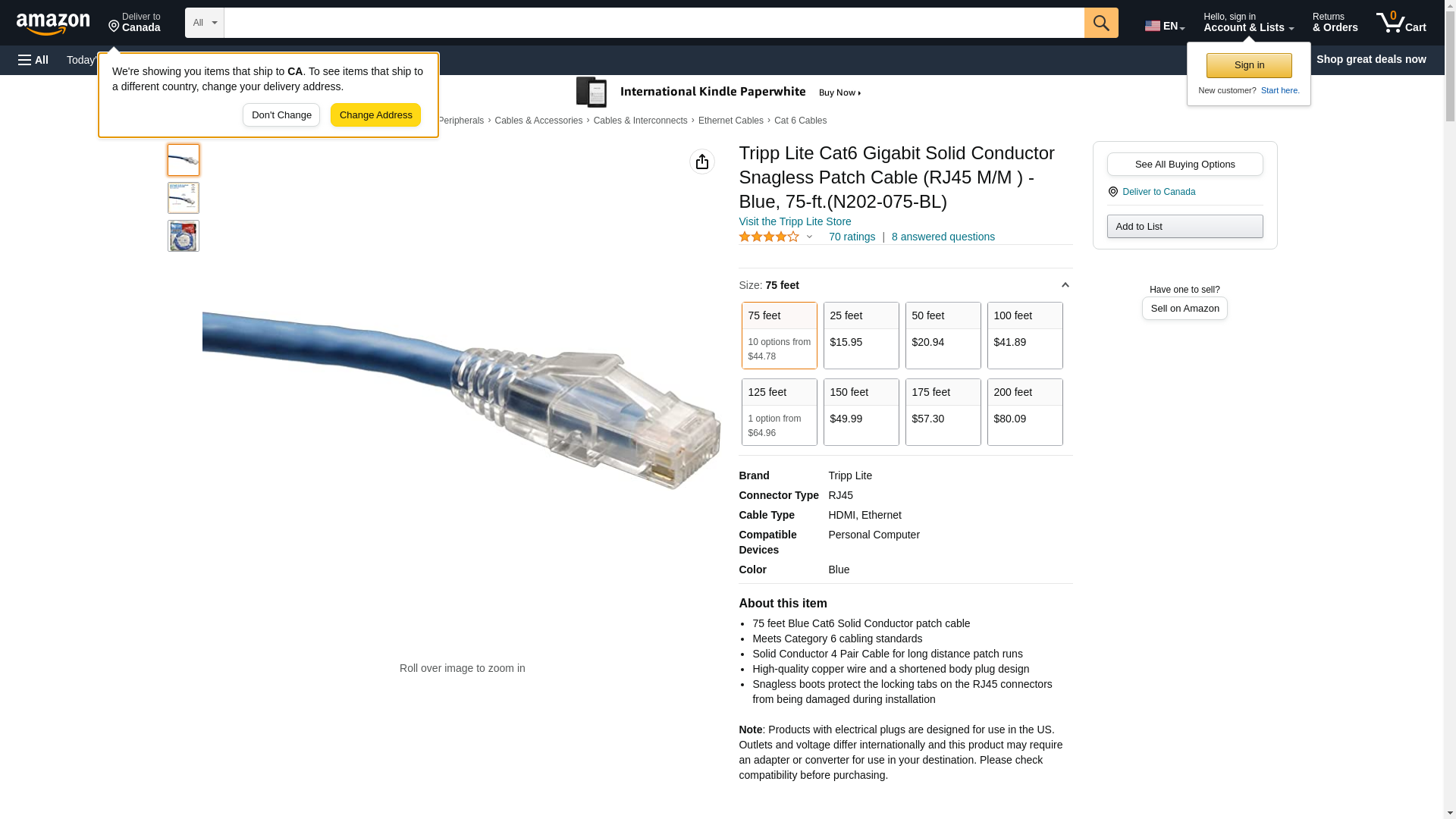Screen dimensions: 1456x819
Task: Click Ethernet Cables breadcrumb
Action: 731,121
